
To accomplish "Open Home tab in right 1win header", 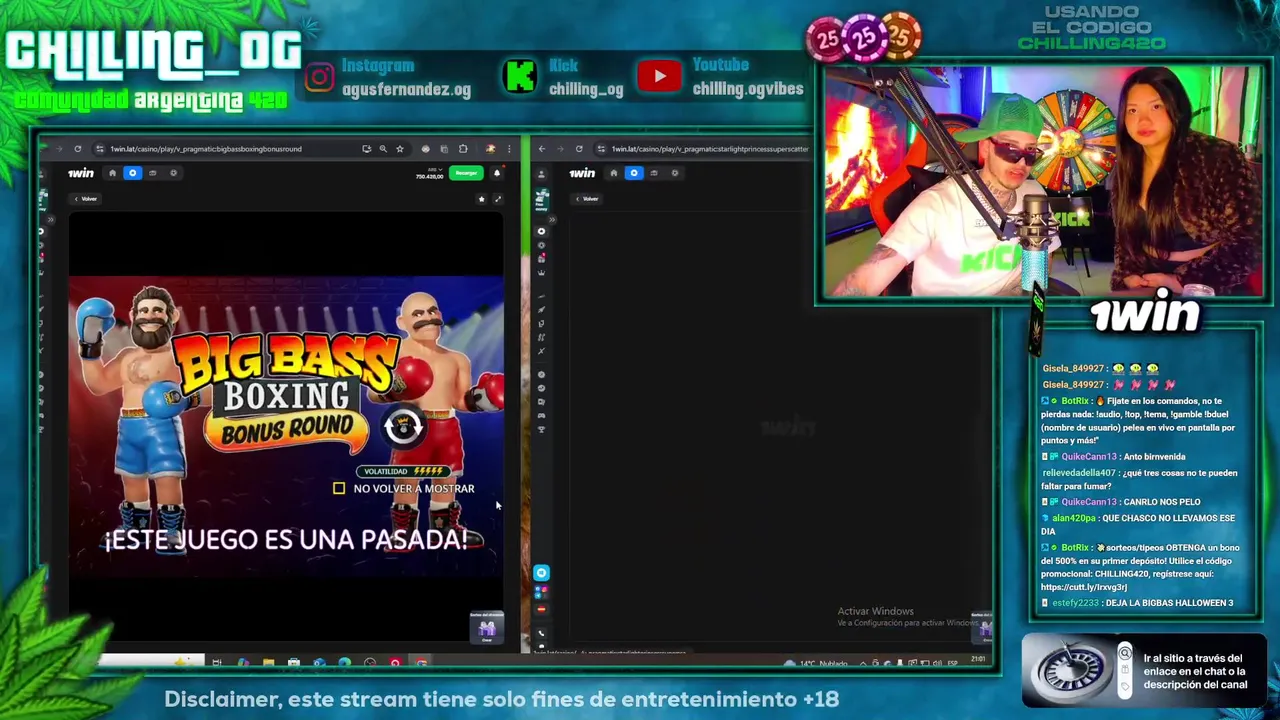I will (613, 173).
